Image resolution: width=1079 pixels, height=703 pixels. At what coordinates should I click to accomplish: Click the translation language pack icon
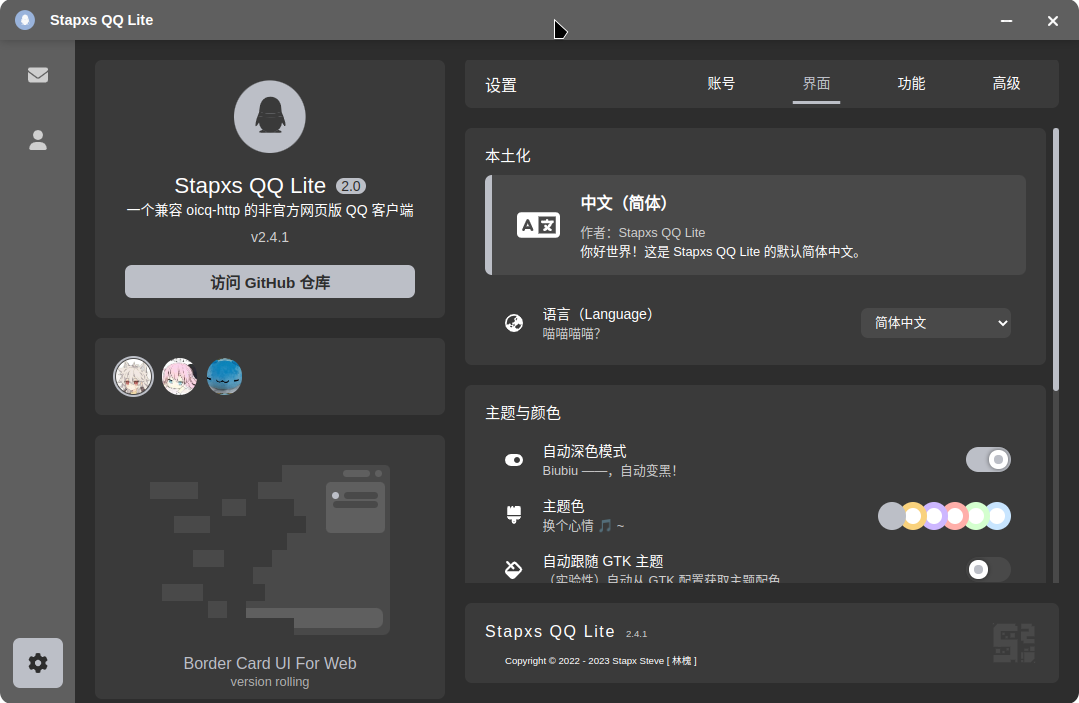click(538, 225)
